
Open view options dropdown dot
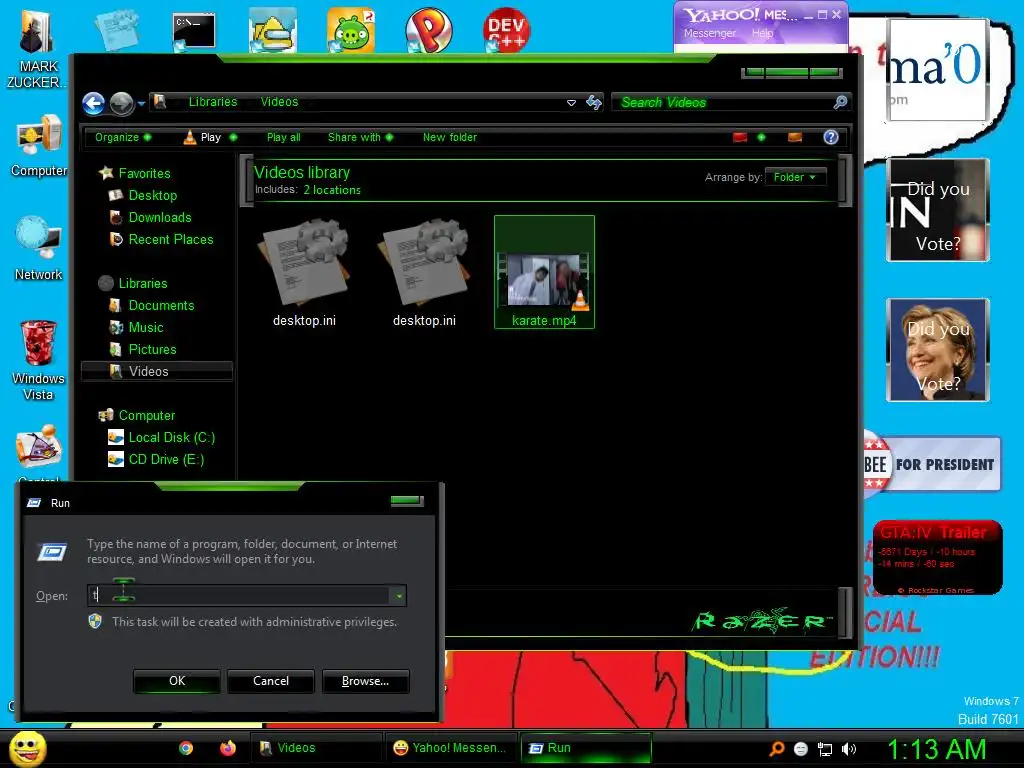point(761,137)
